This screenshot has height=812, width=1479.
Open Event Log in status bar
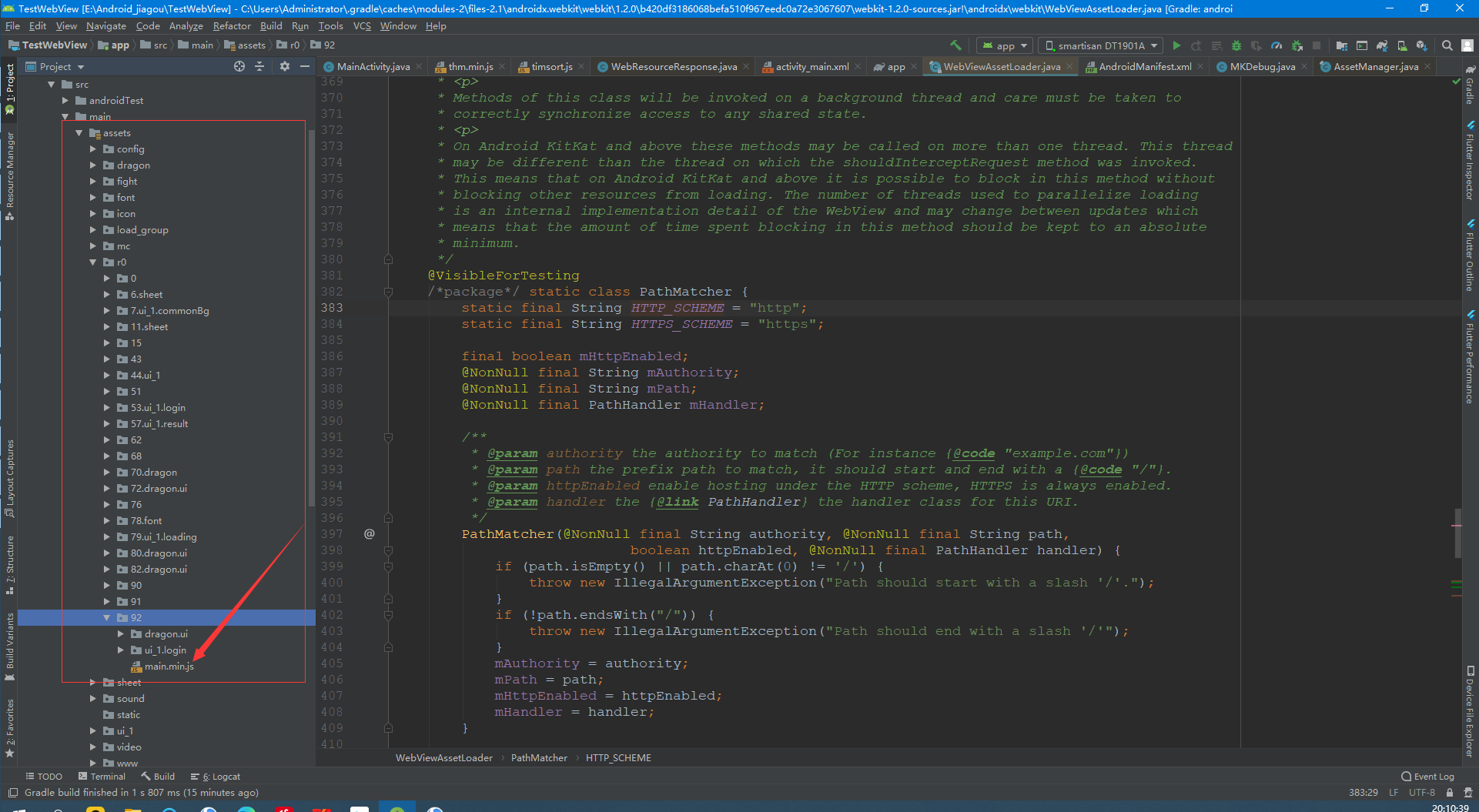point(1428,776)
